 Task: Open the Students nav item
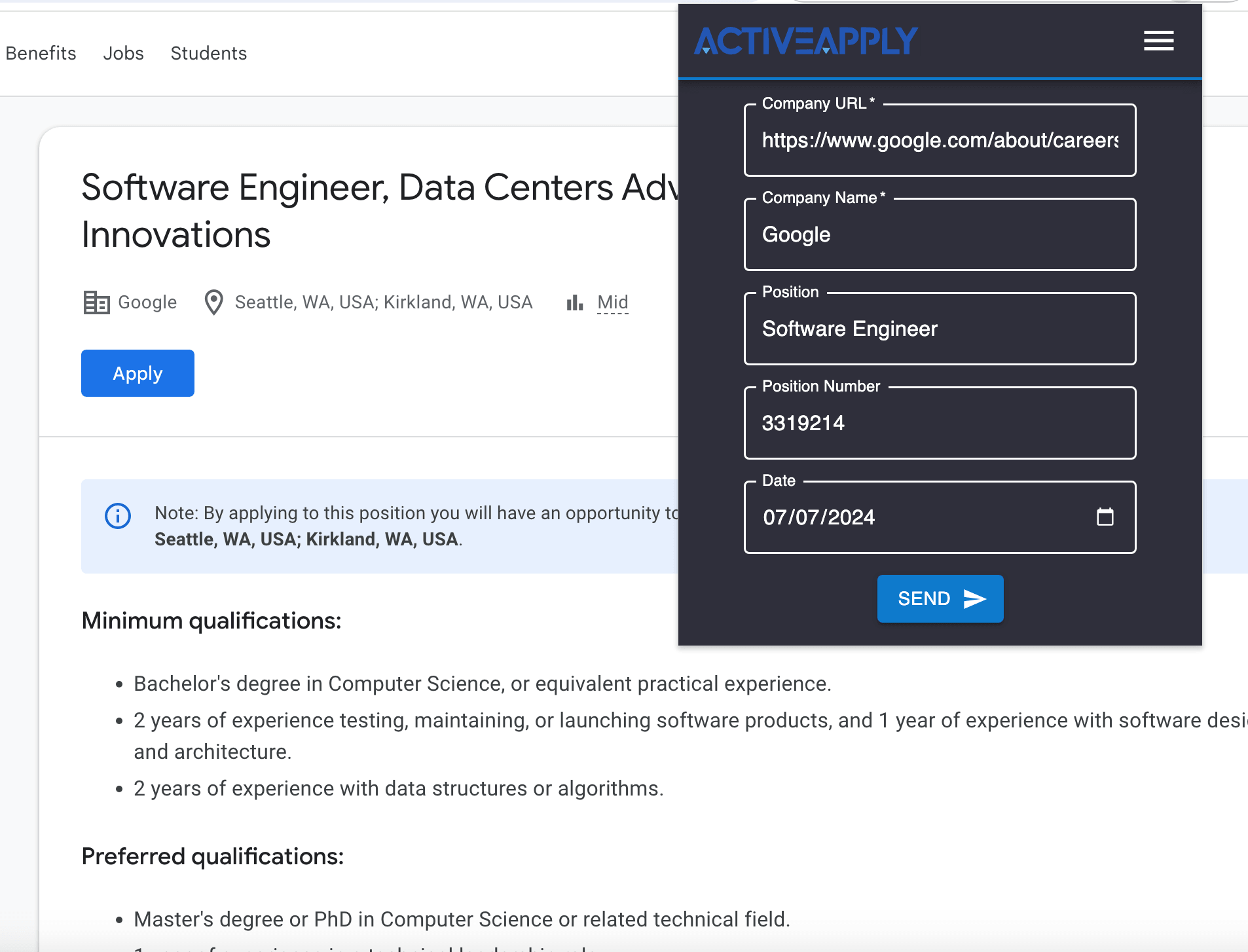pos(209,53)
